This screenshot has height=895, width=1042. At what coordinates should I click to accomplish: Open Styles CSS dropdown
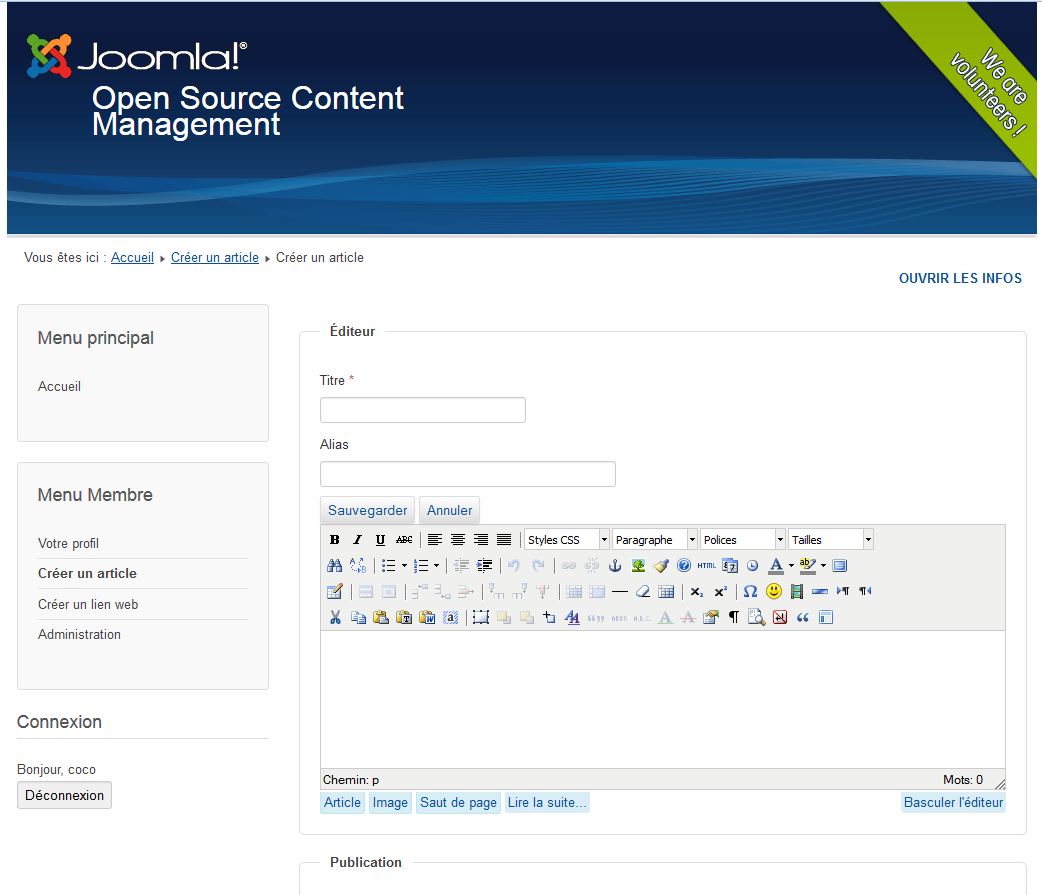point(567,540)
